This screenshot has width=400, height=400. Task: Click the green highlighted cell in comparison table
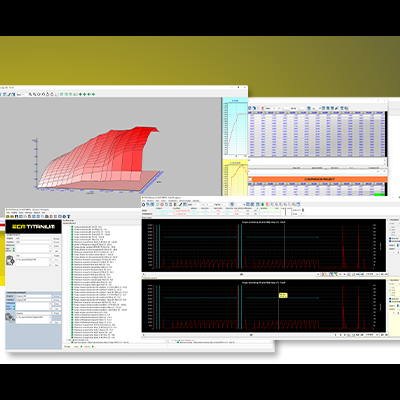coord(379,194)
